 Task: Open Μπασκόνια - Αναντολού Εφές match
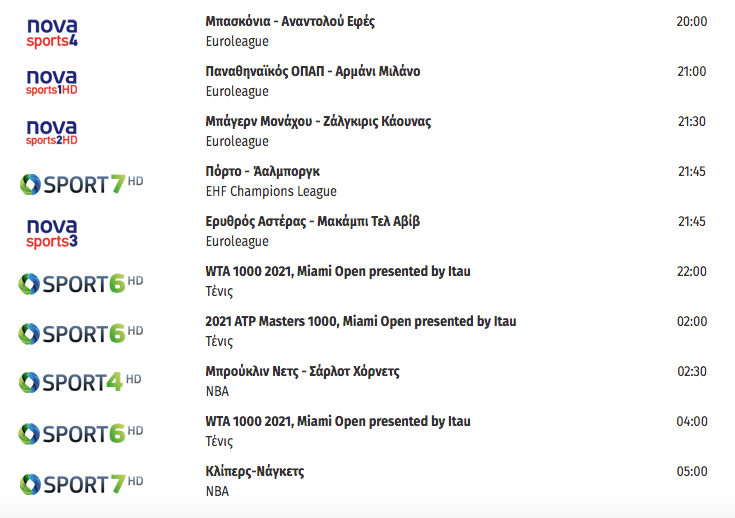coord(290,22)
